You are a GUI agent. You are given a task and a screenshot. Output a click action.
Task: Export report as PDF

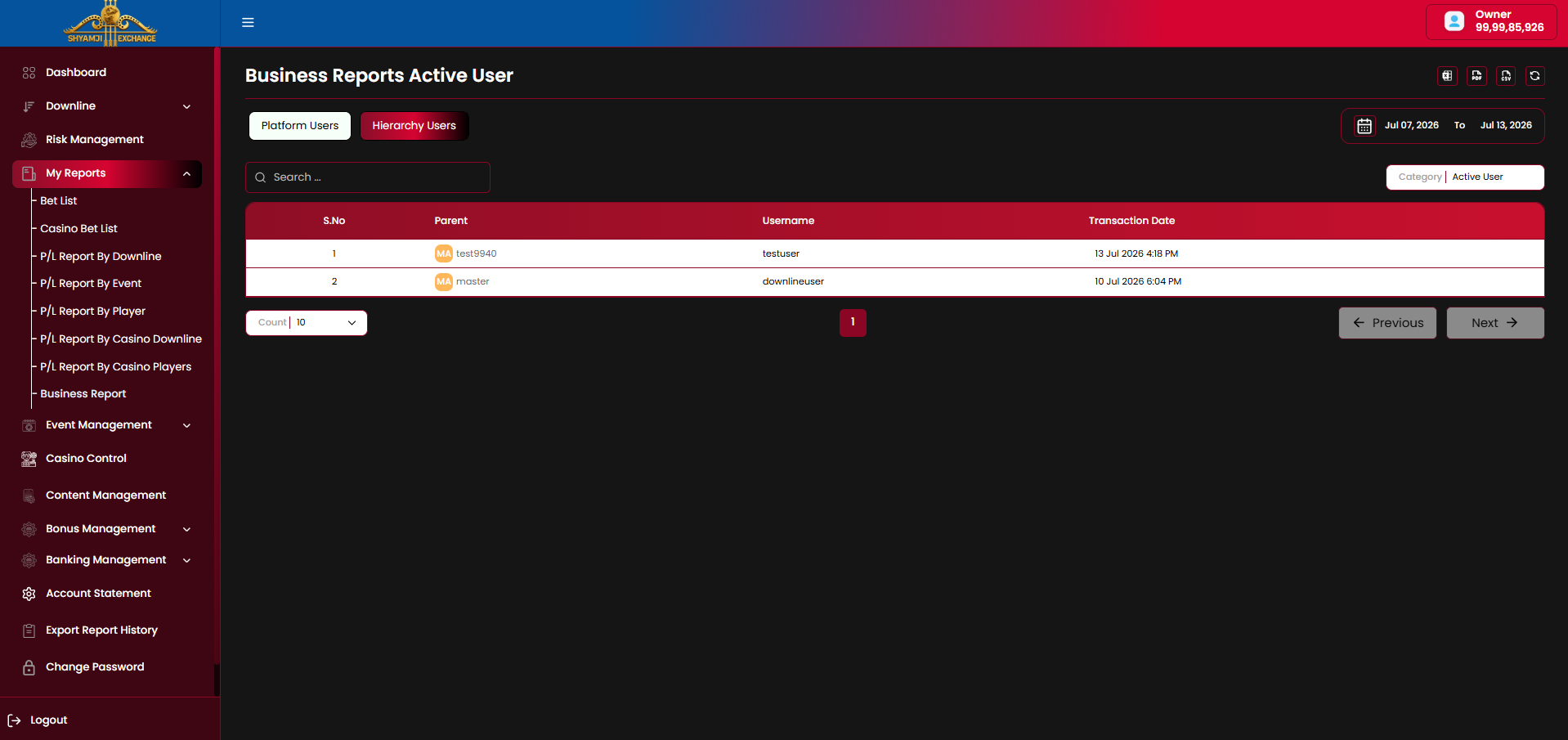pos(1476,76)
